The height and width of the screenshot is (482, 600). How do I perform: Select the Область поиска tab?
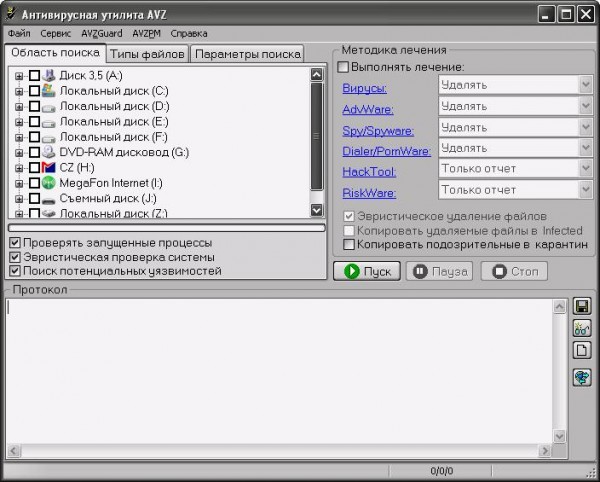pyautogui.click(x=55, y=53)
